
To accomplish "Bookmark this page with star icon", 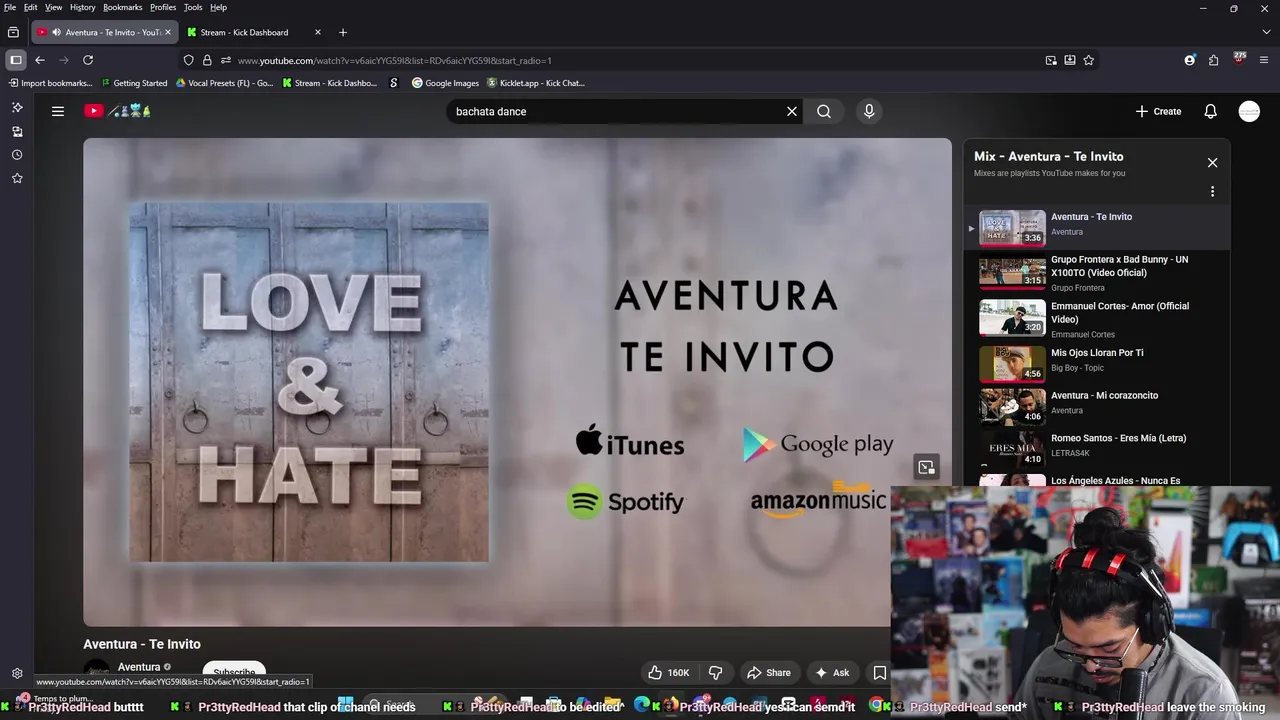I will pyautogui.click(x=1089, y=60).
